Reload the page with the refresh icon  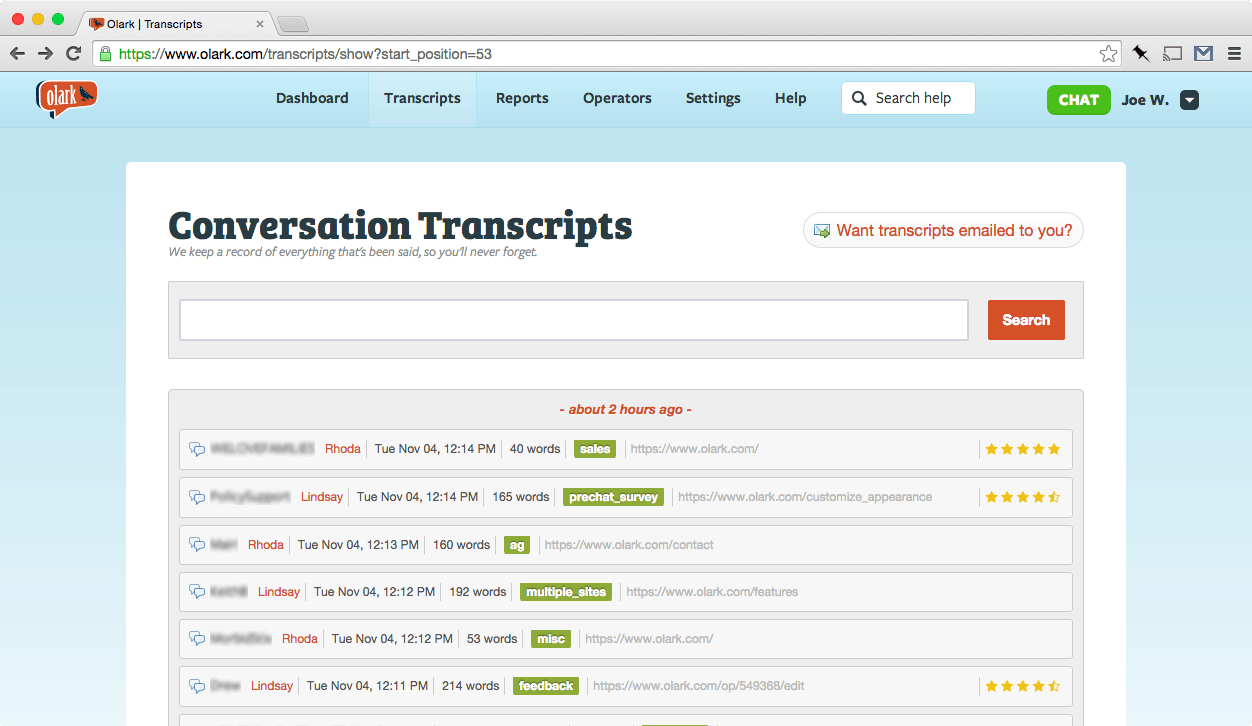73,54
